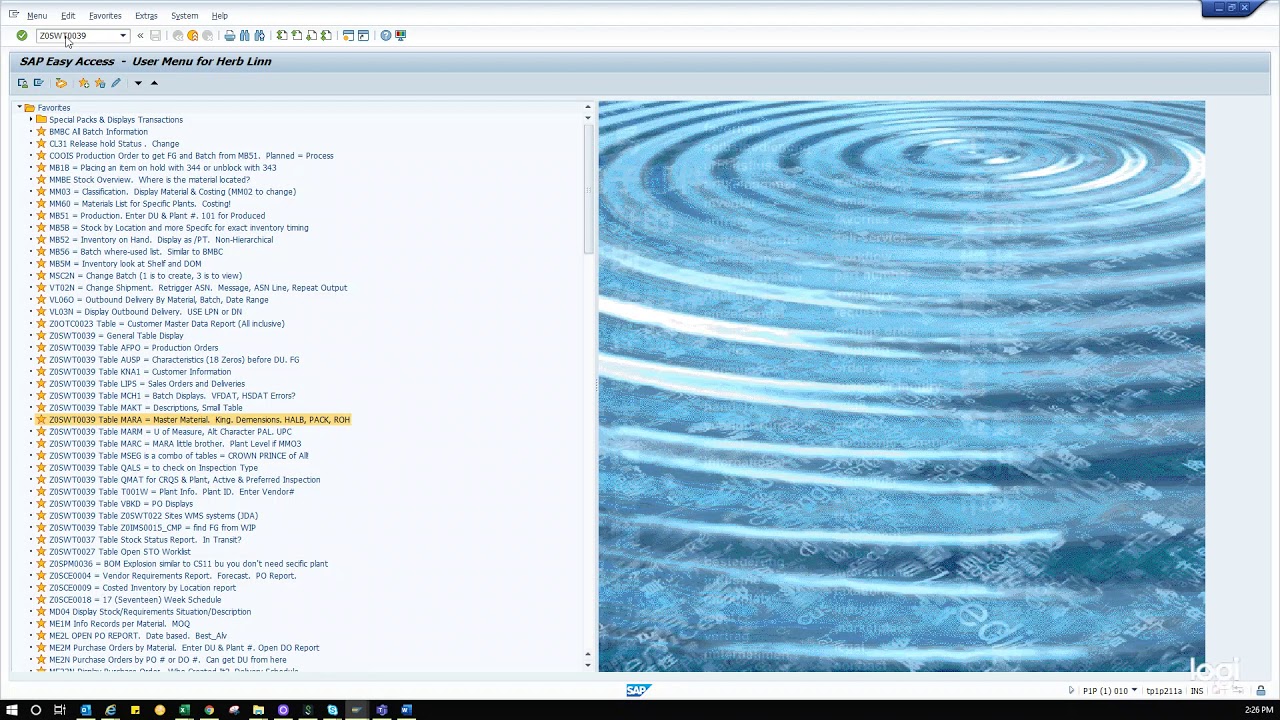Go to Next Page icon
This screenshot has height=720, width=1280.
tap(312, 36)
